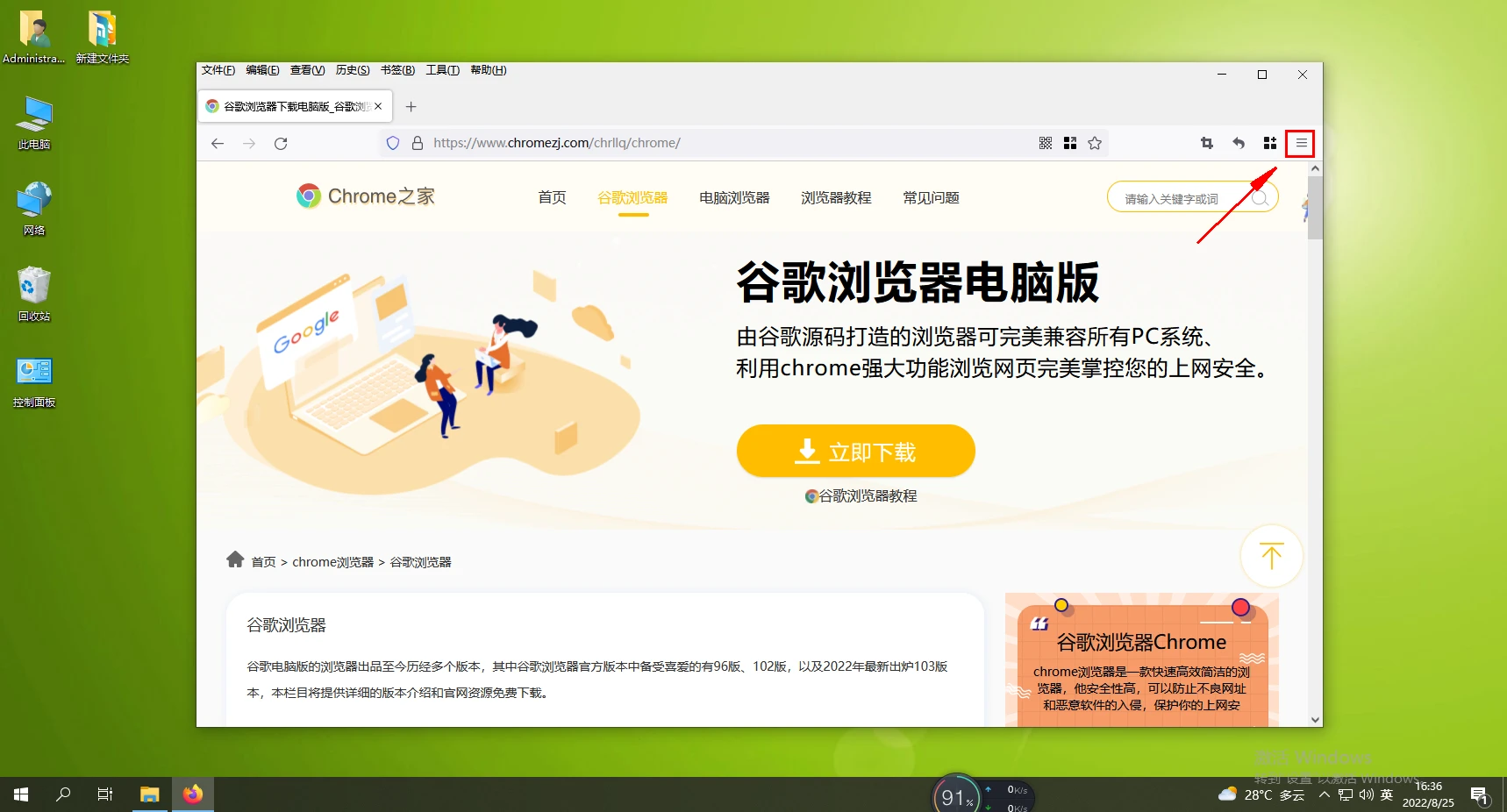Screen dimensions: 1507x812
Task: Open Task View on the taskbar
Action: [105, 794]
